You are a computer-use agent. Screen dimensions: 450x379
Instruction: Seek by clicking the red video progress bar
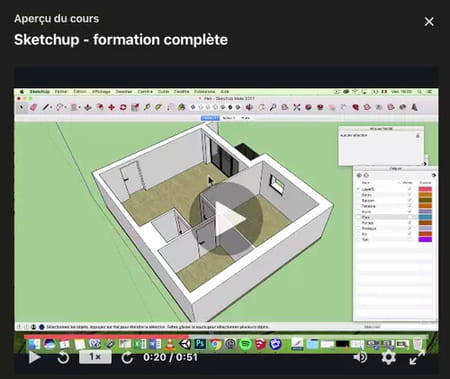(x=107, y=337)
